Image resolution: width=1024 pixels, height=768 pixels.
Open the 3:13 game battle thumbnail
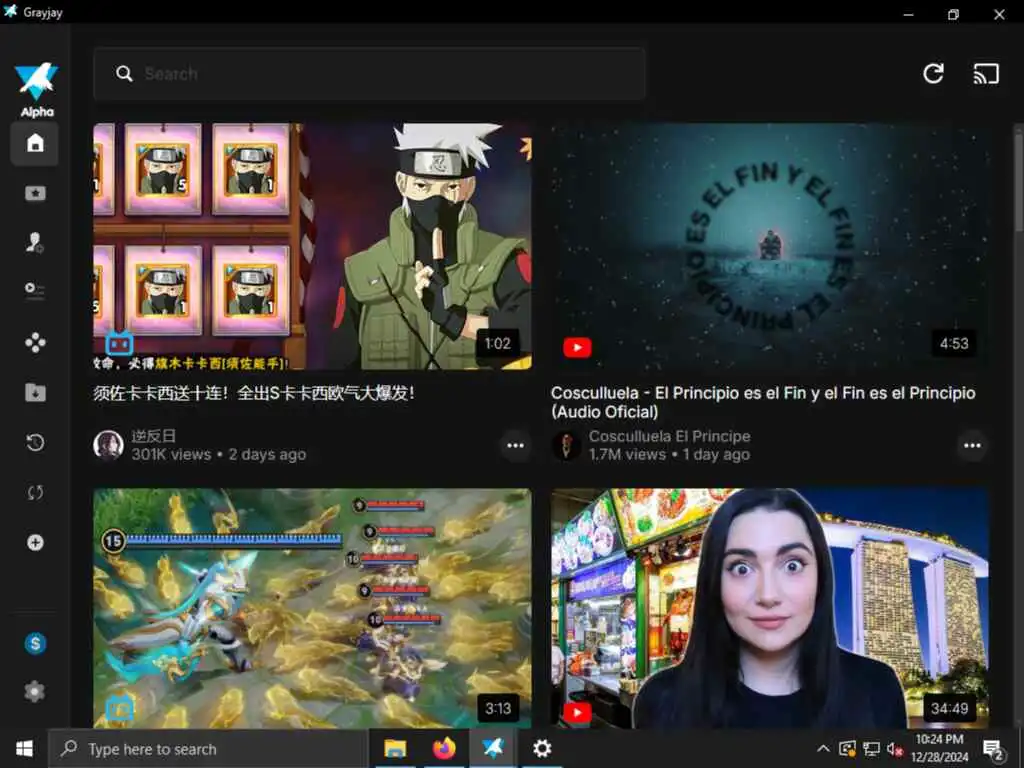[312, 608]
